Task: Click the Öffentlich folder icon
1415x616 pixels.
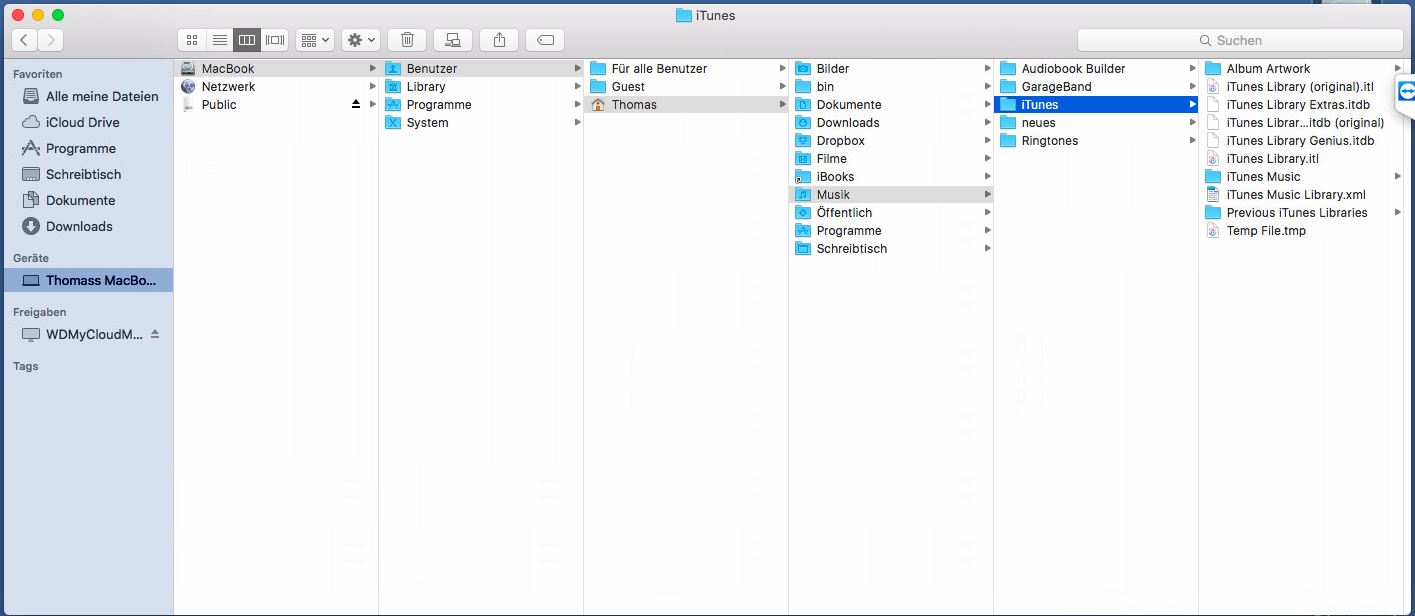Action: tap(803, 212)
